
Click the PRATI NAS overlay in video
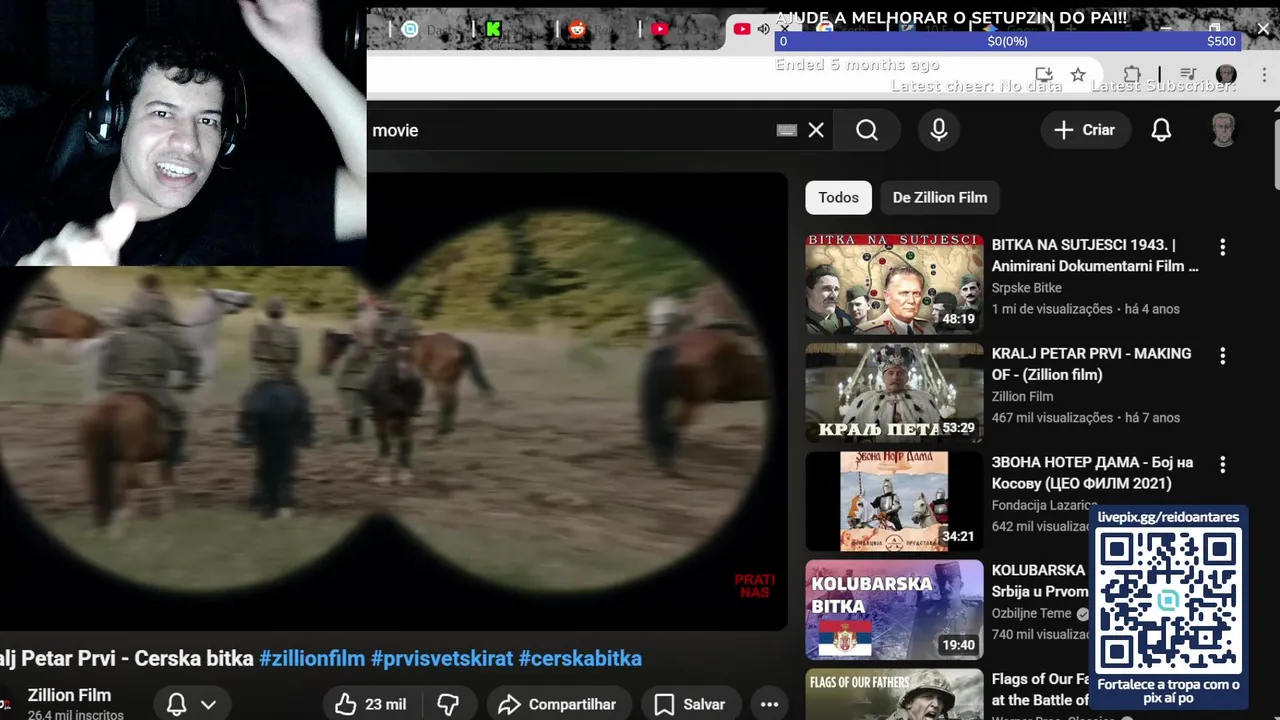754,586
